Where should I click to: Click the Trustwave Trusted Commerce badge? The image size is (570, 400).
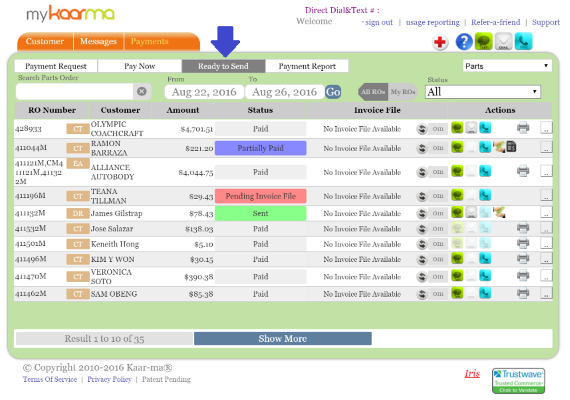tap(518, 381)
